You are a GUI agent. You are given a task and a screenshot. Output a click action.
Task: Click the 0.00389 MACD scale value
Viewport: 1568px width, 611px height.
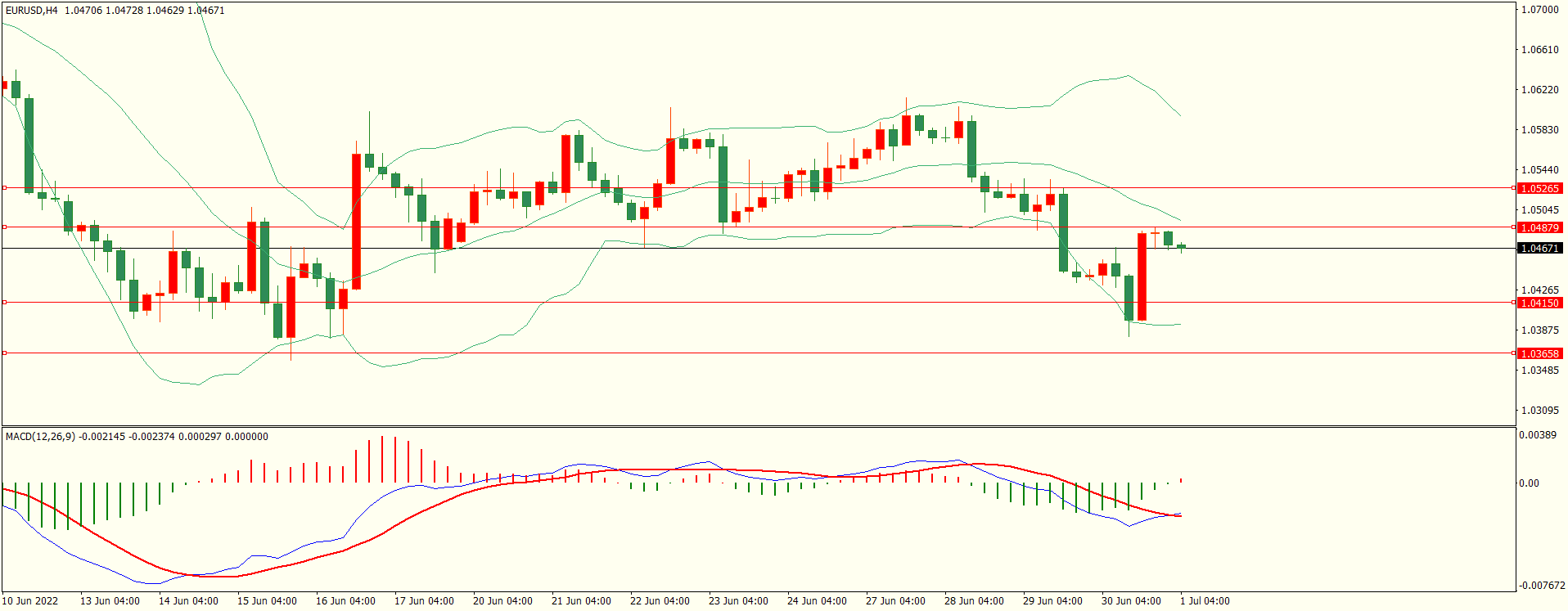(x=1538, y=435)
